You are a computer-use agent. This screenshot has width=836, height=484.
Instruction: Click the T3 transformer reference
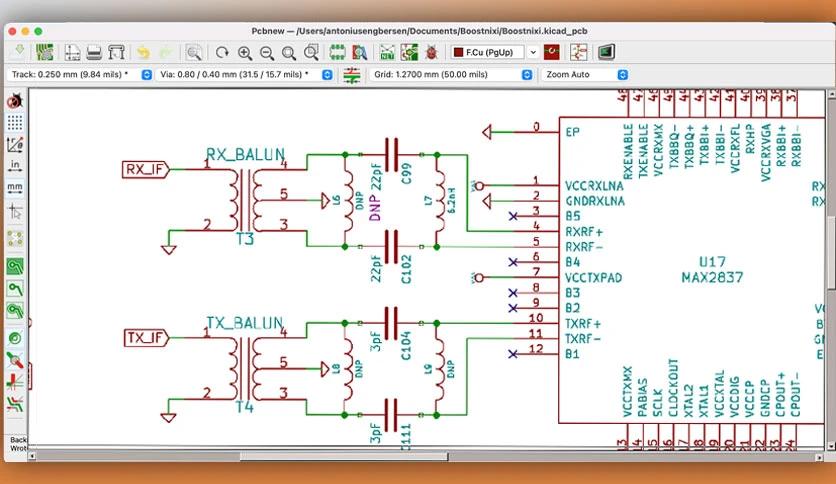click(245, 239)
